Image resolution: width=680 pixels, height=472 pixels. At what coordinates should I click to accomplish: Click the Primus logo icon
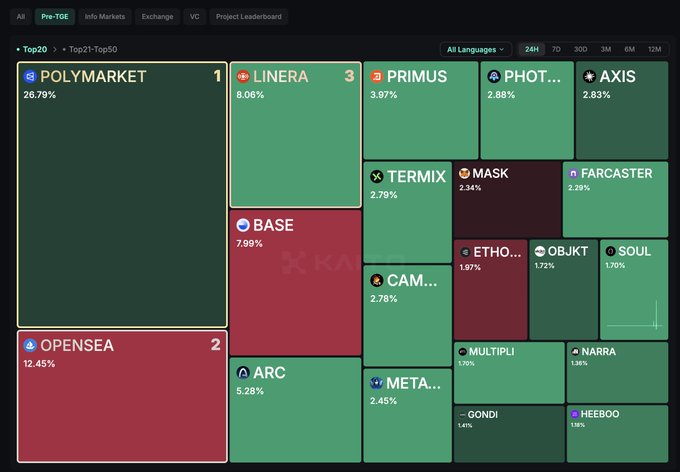pyautogui.click(x=376, y=77)
